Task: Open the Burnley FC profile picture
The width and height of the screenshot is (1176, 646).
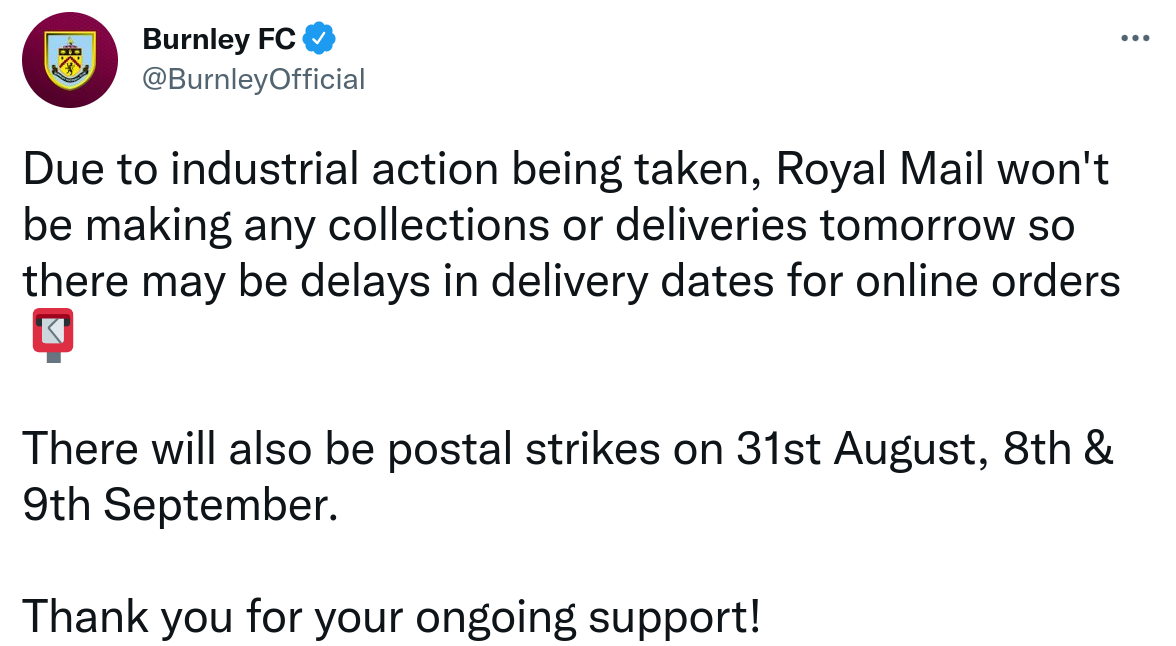Action: (69, 58)
